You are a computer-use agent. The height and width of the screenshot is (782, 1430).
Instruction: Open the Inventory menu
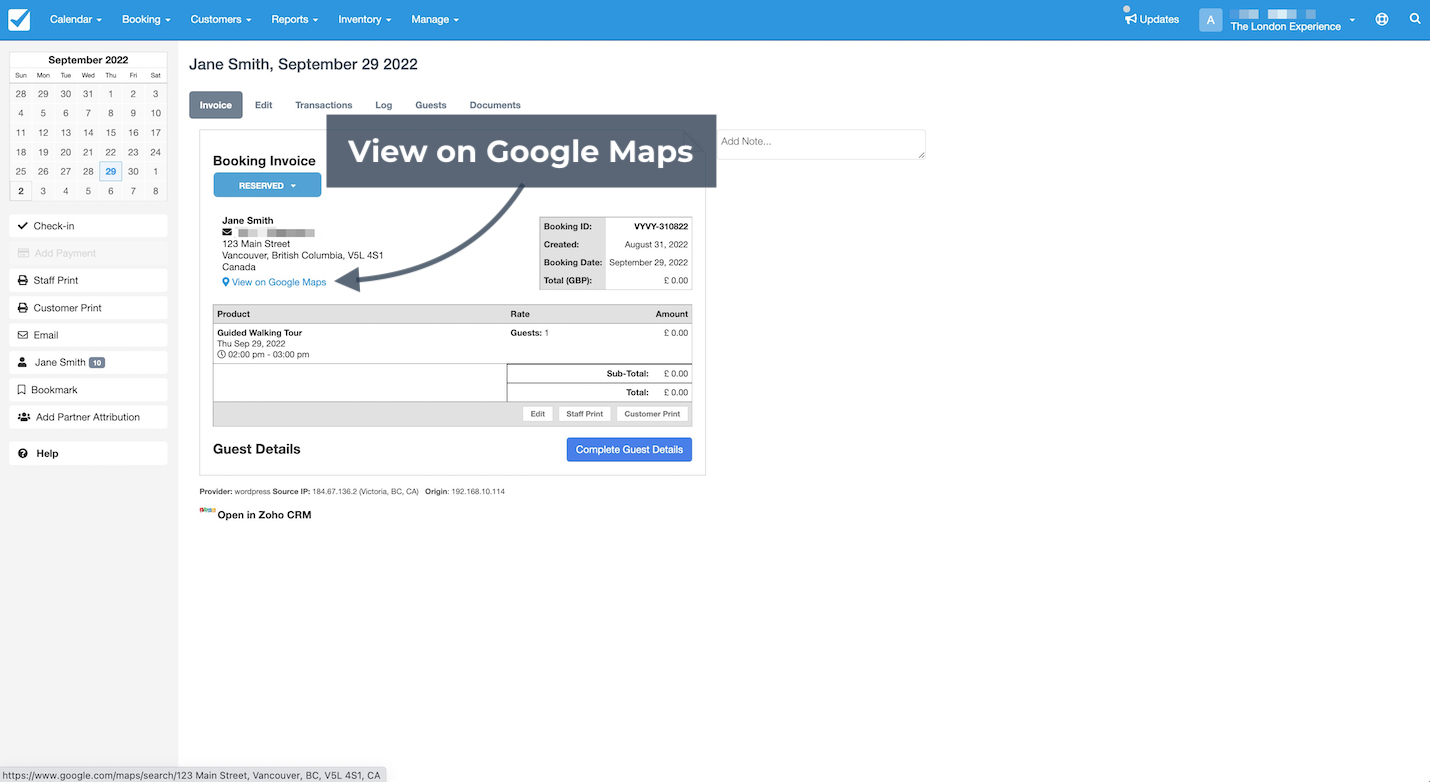pos(365,19)
